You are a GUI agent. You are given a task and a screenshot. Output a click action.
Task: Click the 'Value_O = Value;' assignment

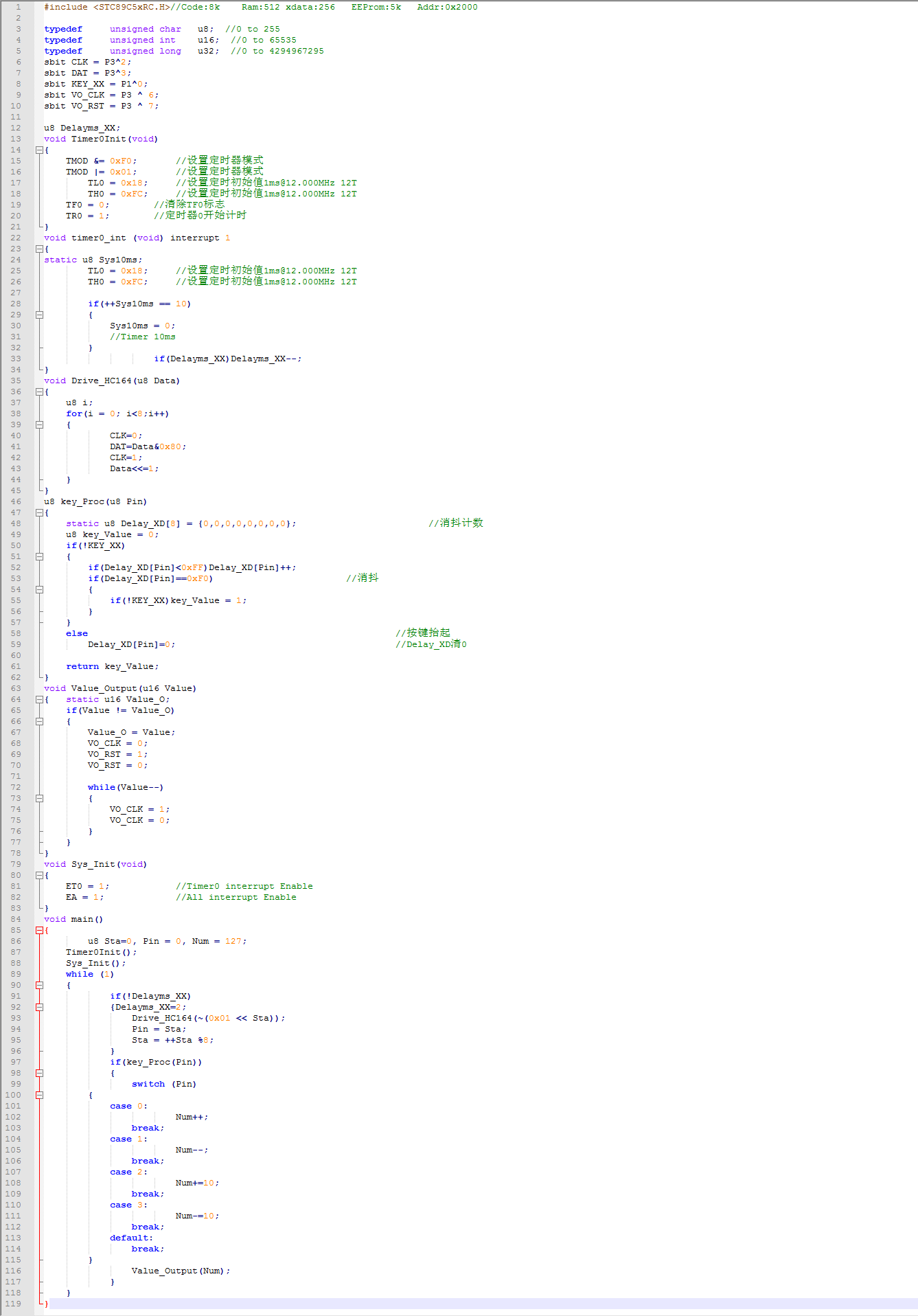pos(132,732)
